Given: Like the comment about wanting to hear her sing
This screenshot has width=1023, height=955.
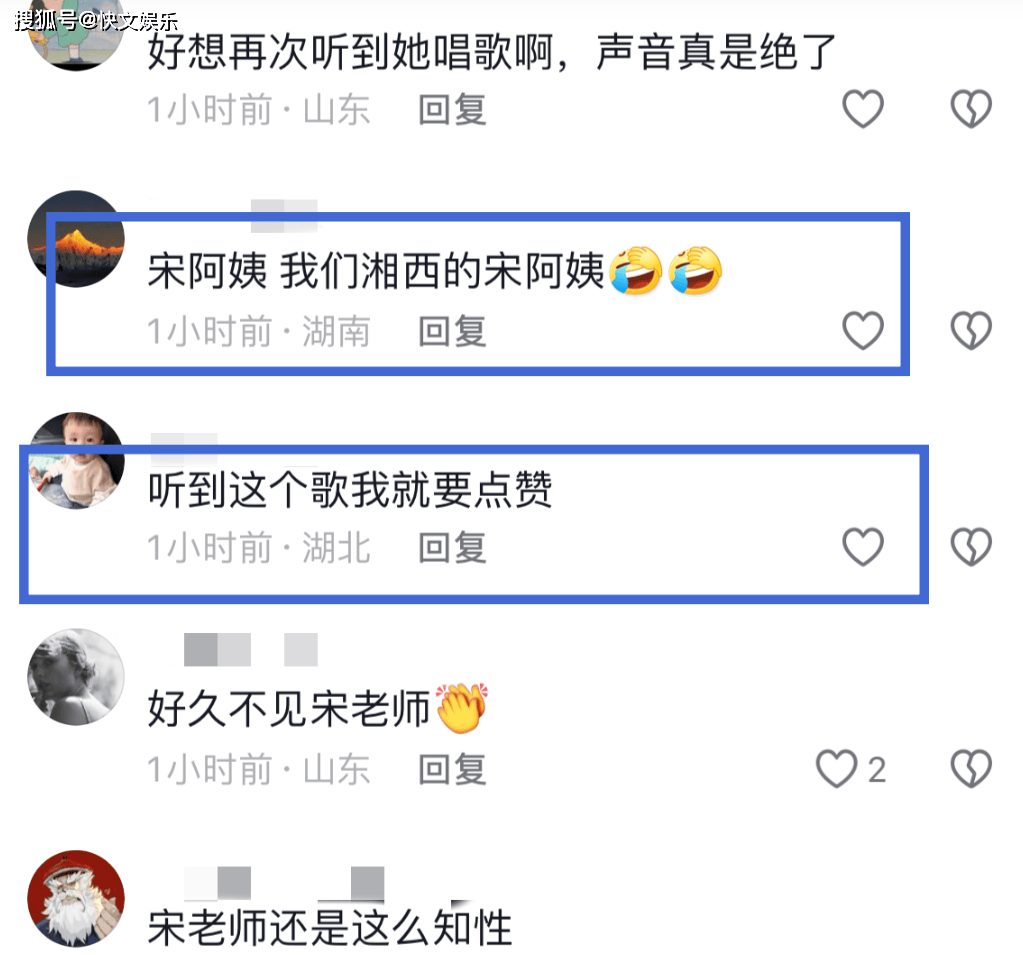Looking at the screenshot, I should (x=863, y=109).
